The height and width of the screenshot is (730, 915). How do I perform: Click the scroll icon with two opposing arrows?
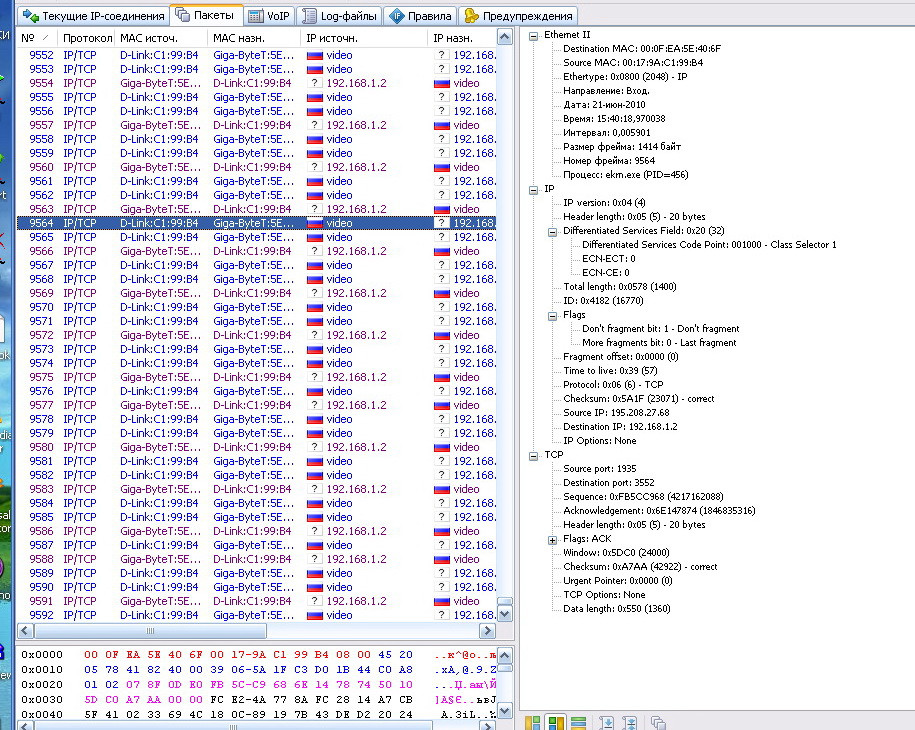pos(630,722)
